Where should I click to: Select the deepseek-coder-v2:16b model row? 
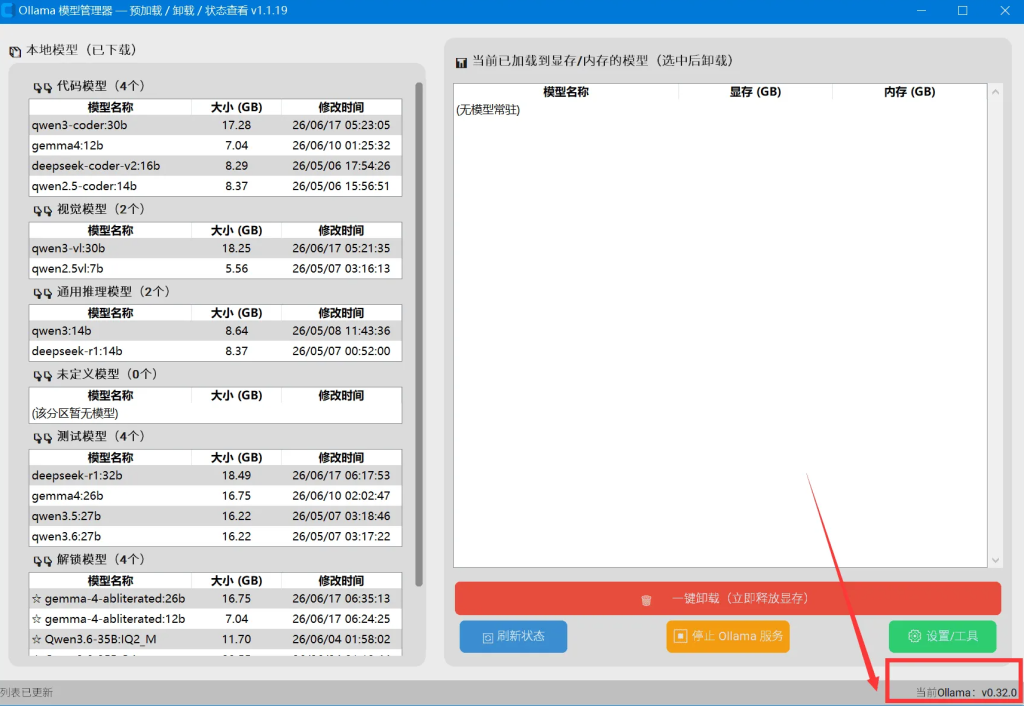216,166
